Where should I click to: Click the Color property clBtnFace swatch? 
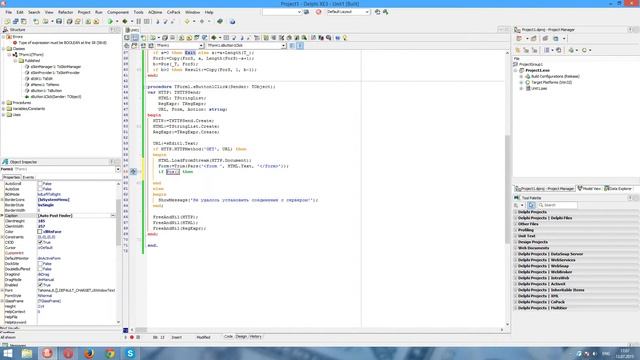(40, 231)
